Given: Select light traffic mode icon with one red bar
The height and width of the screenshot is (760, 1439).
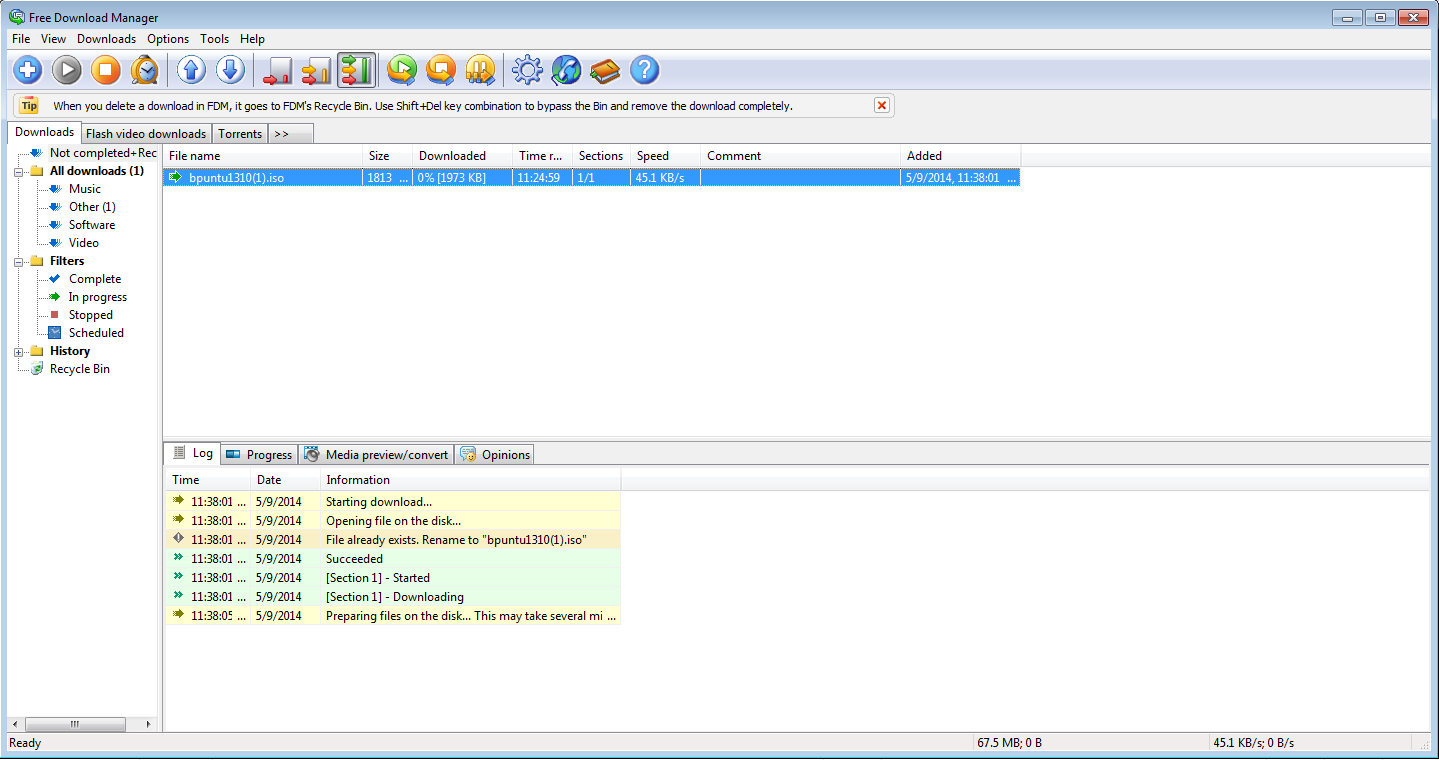Looking at the screenshot, I should point(277,70).
